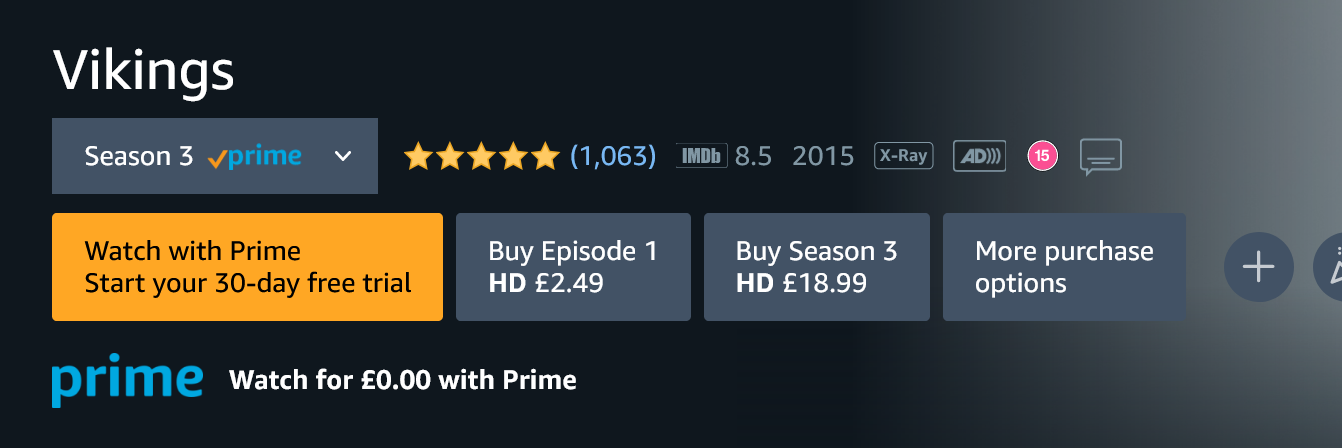Image resolution: width=1342 pixels, height=448 pixels.
Task: Buy Season 3 in HD for £18.99
Action: 816,267
